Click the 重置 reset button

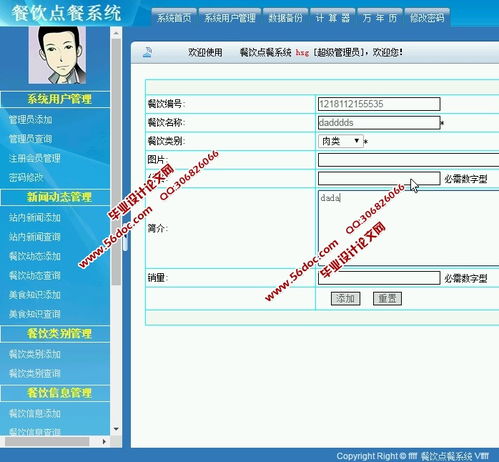[387, 298]
